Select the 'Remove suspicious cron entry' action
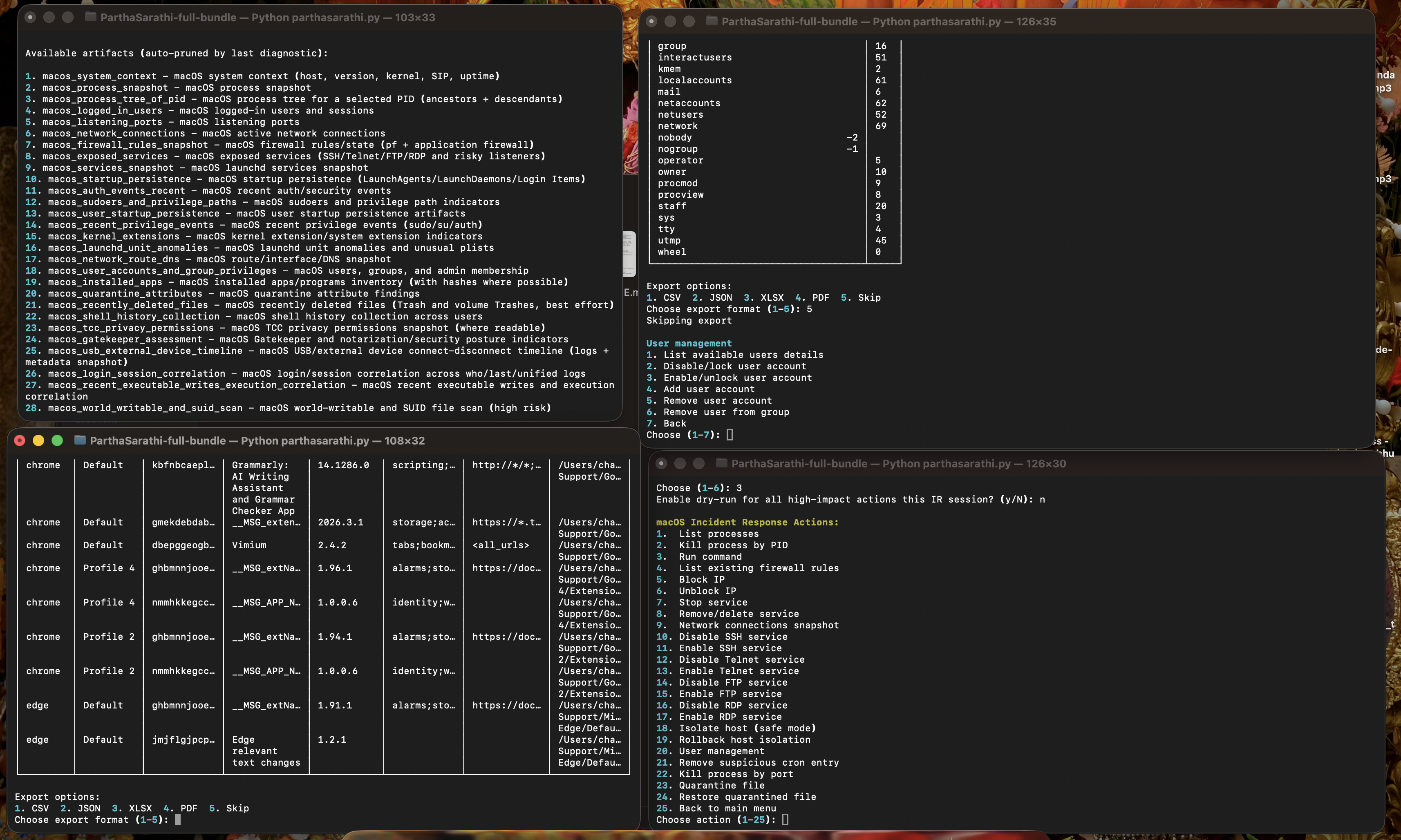The height and width of the screenshot is (840, 1401). coord(747,762)
